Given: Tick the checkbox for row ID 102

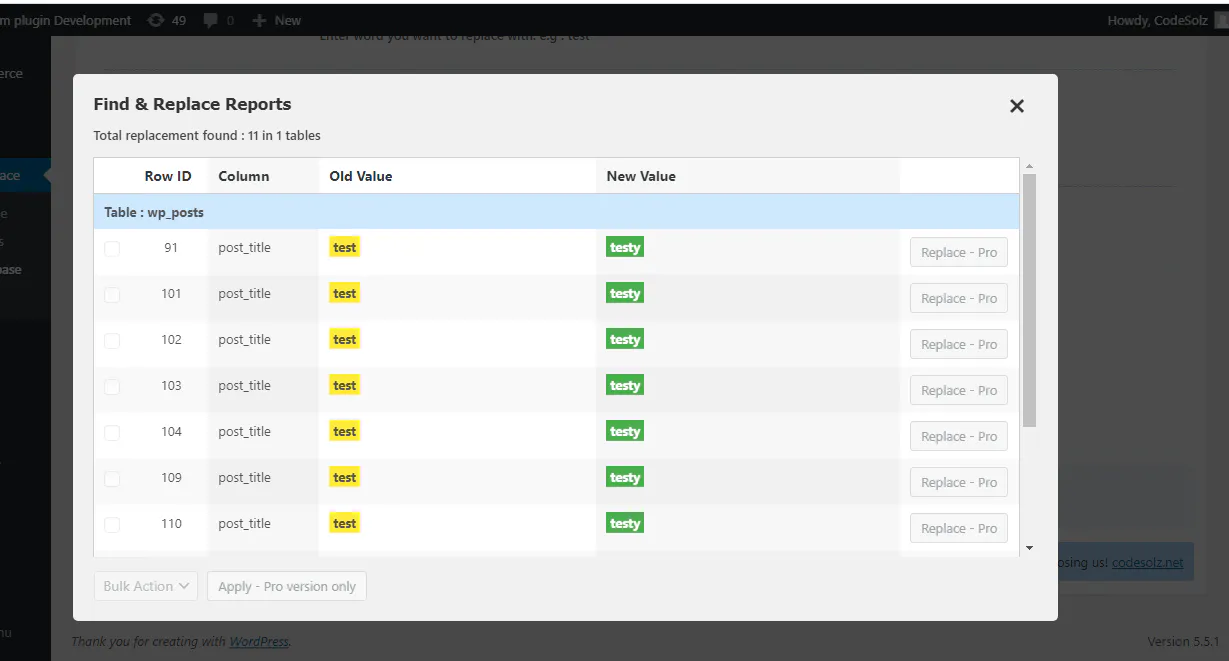Looking at the screenshot, I should (112, 341).
